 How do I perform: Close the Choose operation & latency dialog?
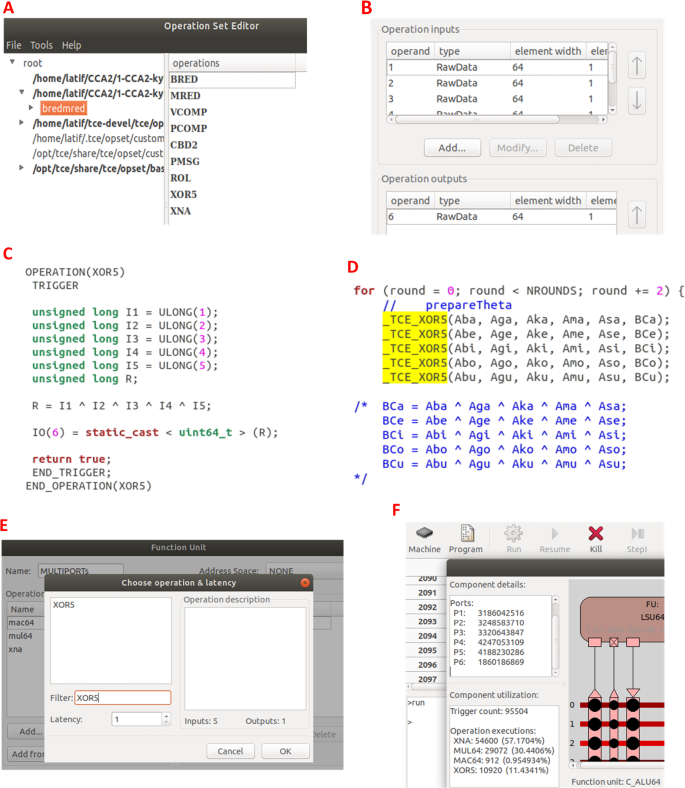(305, 582)
